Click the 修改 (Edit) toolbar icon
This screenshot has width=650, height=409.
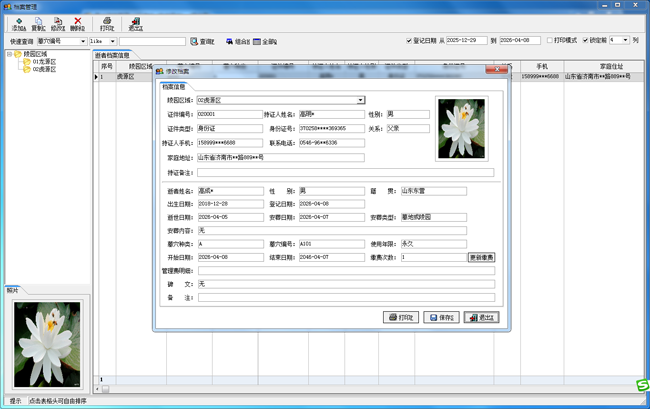tap(58, 23)
